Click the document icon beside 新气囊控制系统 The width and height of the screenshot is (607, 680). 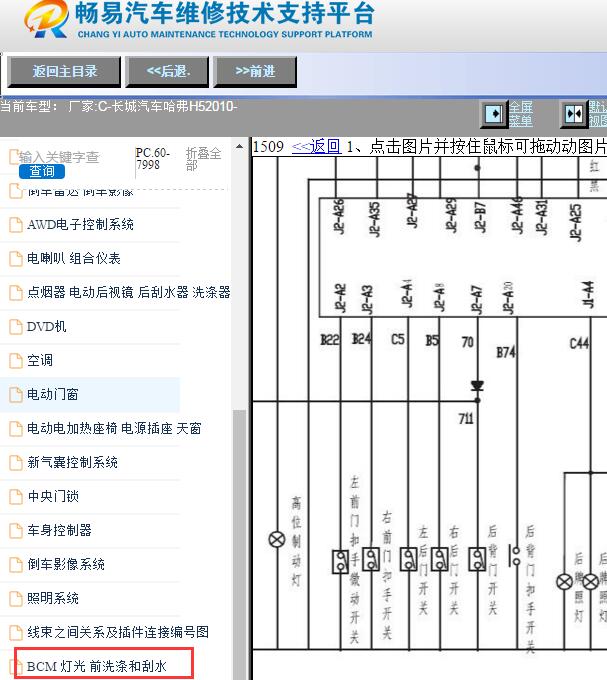[16, 463]
